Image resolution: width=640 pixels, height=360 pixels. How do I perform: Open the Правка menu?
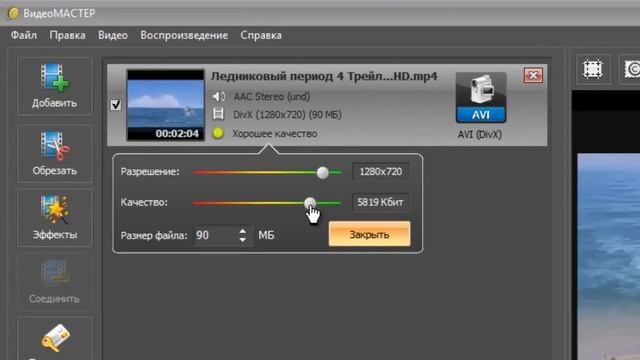coord(67,36)
